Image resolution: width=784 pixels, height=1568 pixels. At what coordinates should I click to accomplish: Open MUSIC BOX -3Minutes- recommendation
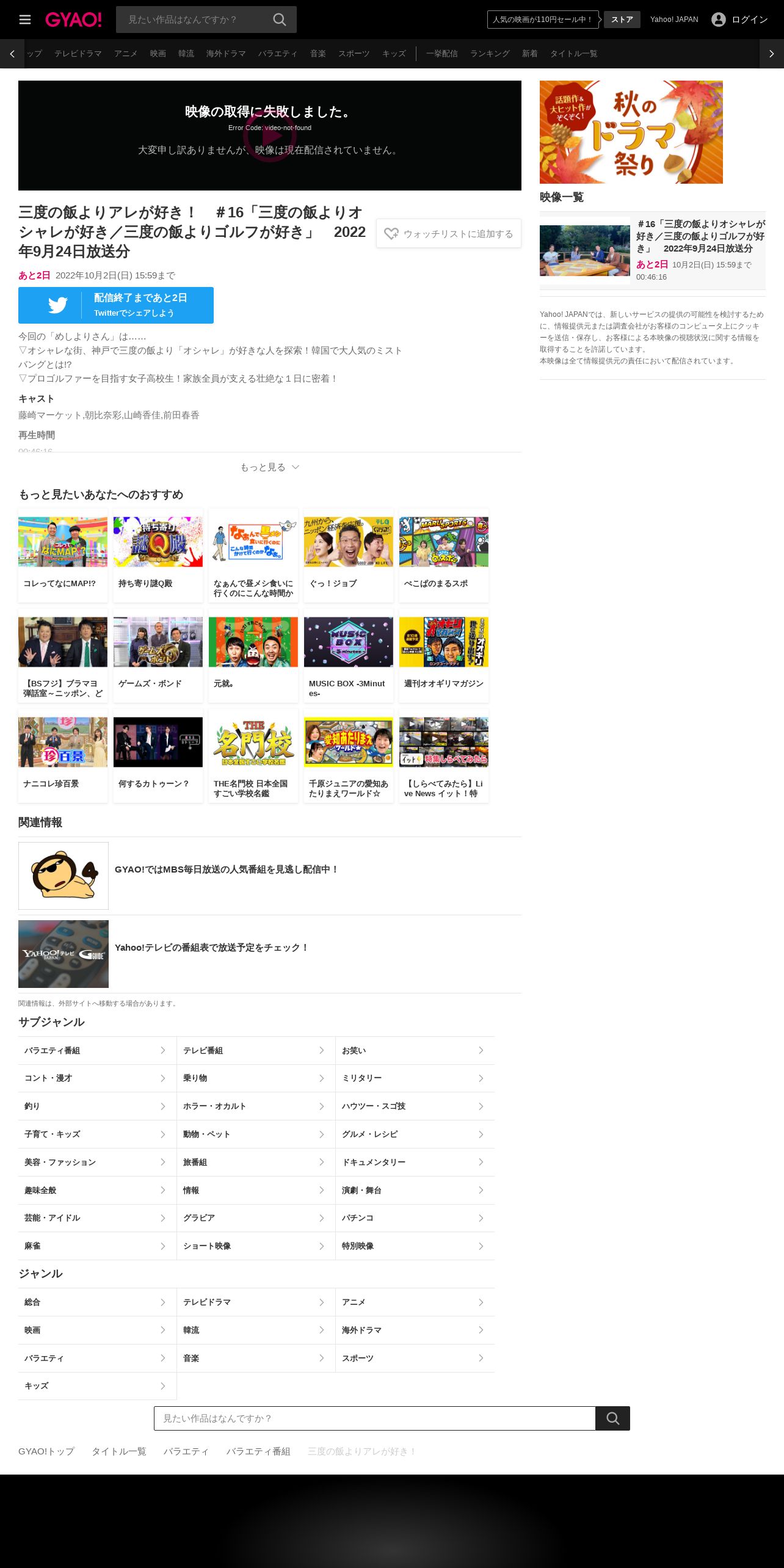pyautogui.click(x=349, y=656)
